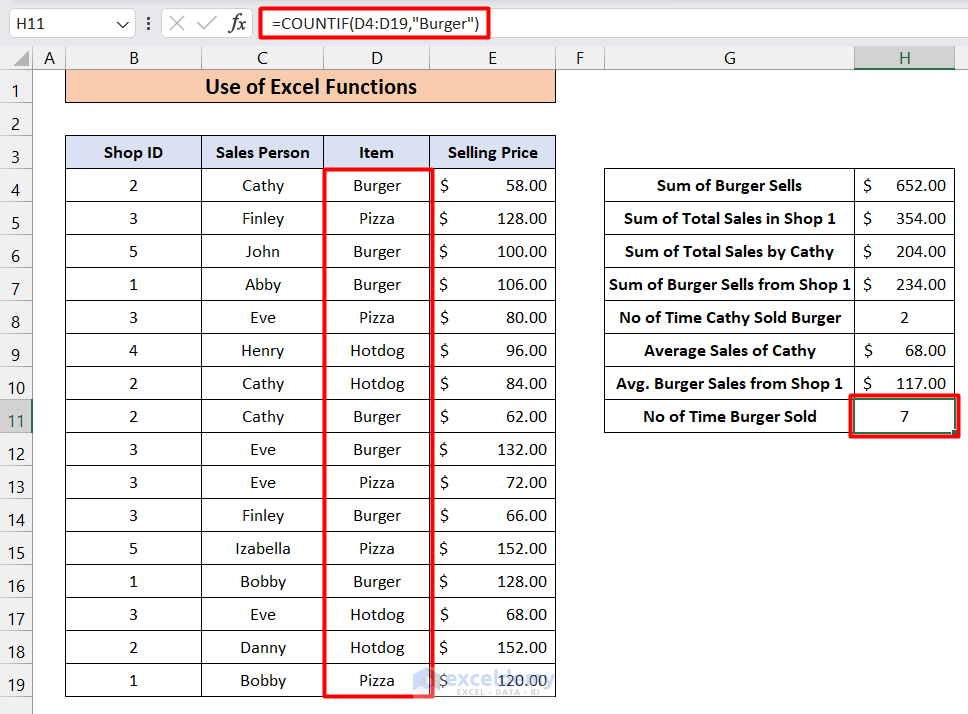Click 'Sum of Burger Sells' label cell

[x=730, y=186]
